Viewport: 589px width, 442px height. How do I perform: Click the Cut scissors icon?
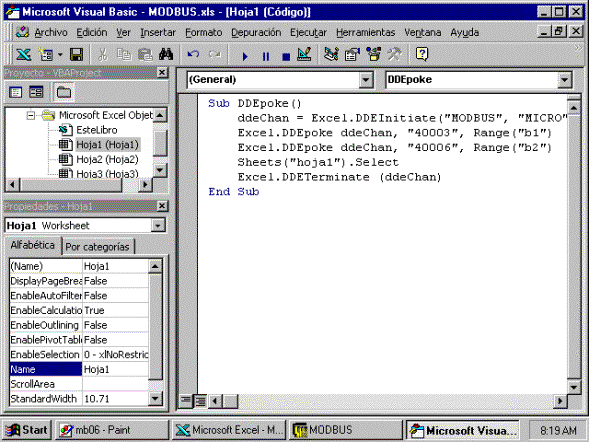102,55
